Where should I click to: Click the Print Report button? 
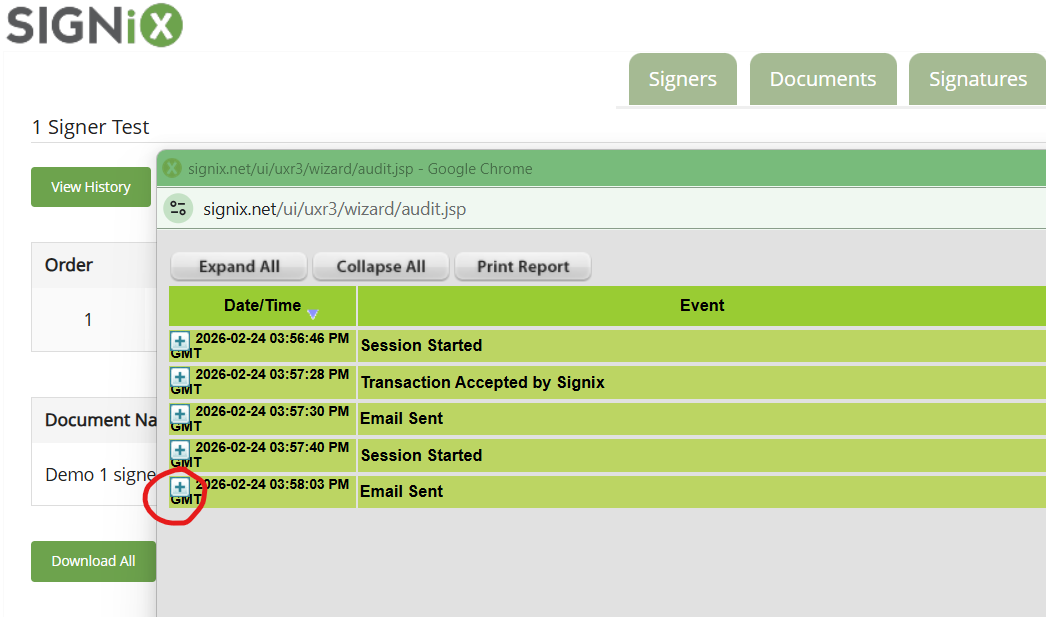tap(523, 267)
